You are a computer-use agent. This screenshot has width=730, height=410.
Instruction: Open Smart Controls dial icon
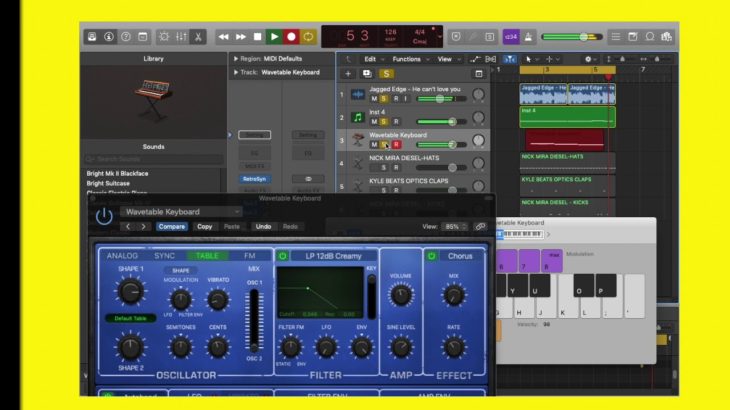click(164, 37)
